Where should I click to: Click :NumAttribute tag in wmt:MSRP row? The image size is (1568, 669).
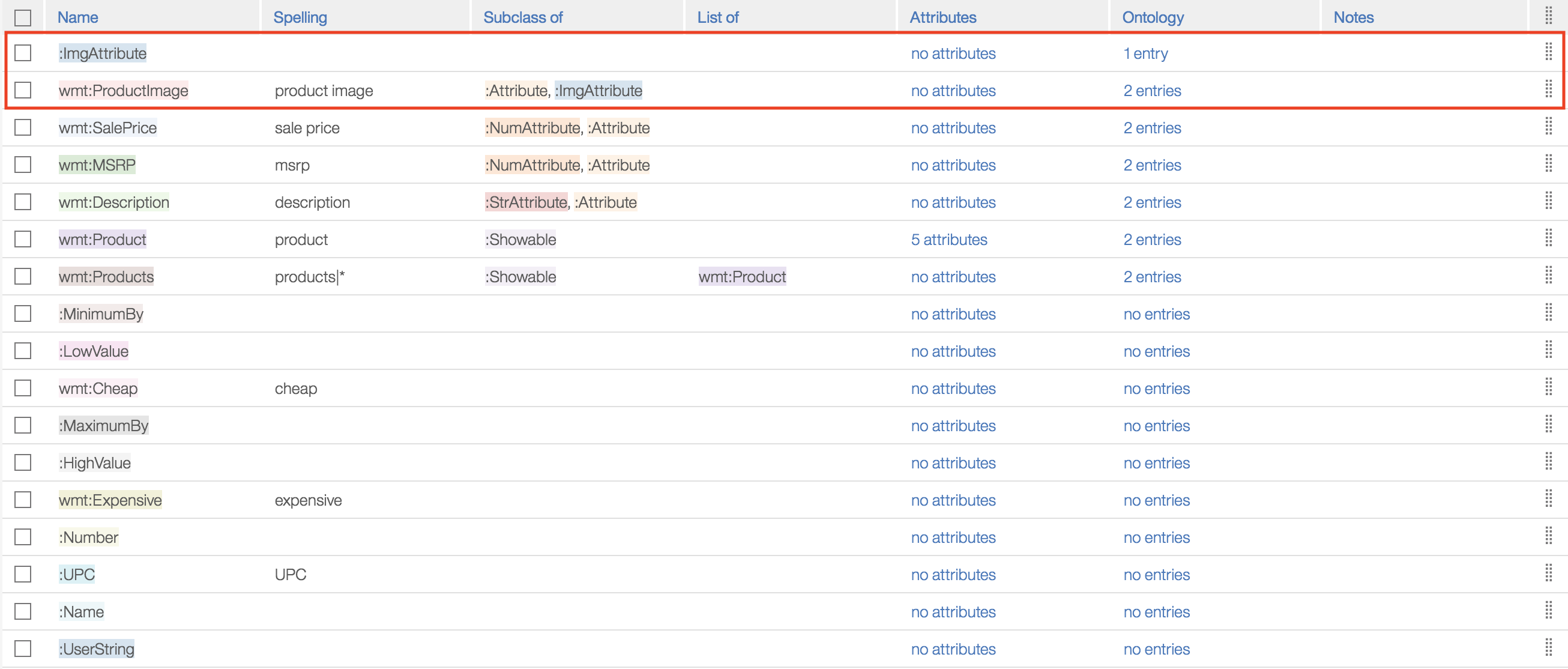532,165
